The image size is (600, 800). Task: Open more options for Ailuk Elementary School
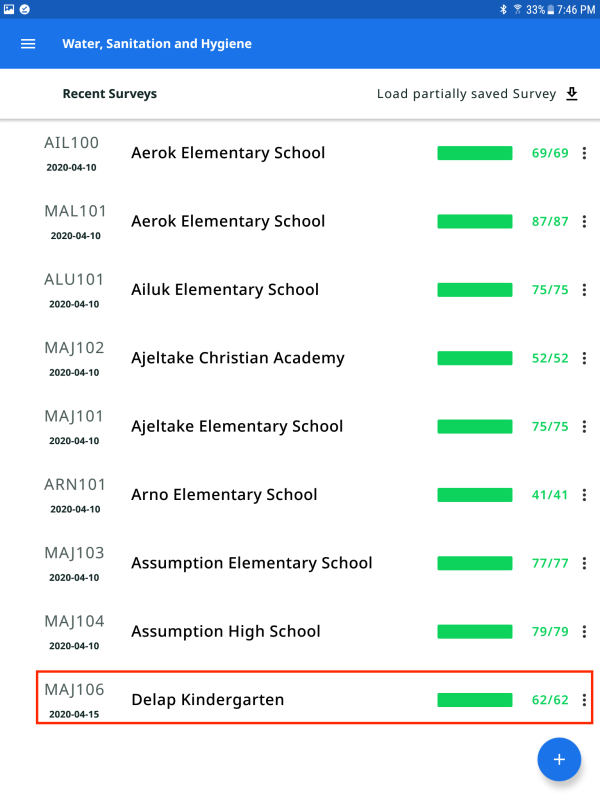(x=584, y=290)
